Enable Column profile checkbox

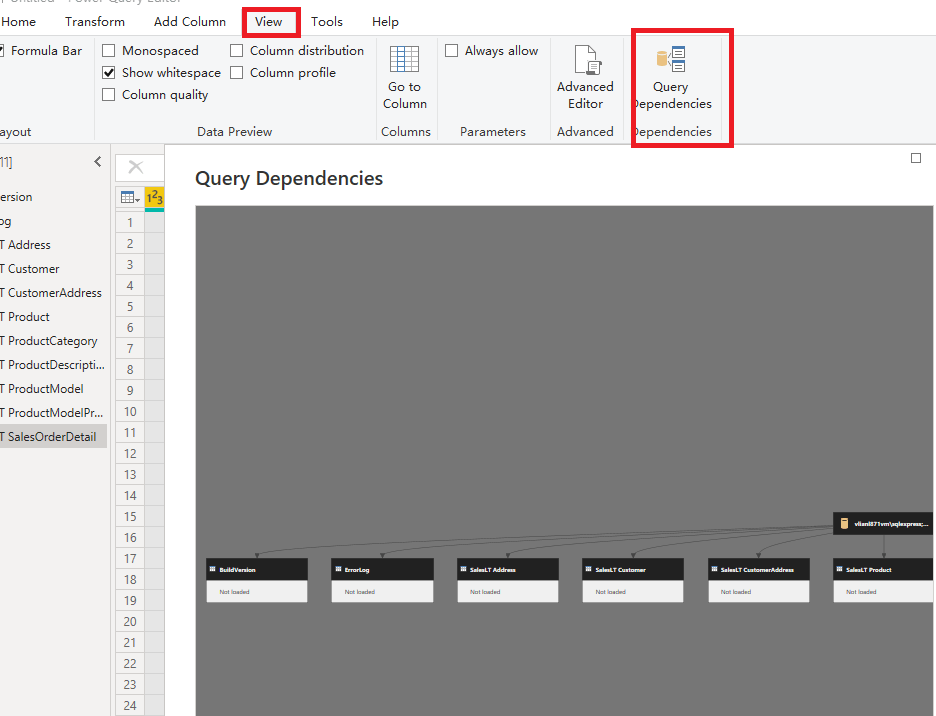[236, 73]
